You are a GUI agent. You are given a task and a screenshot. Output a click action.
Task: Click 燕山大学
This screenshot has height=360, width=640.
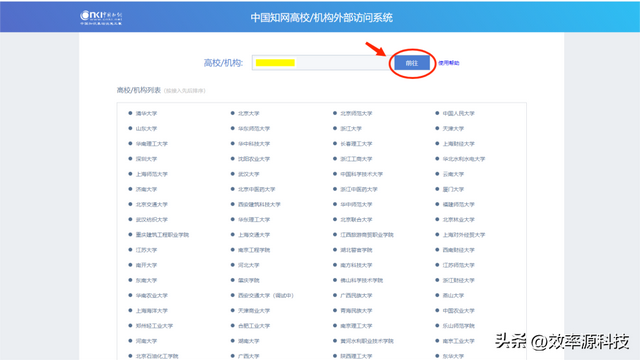[x=453, y=296]
